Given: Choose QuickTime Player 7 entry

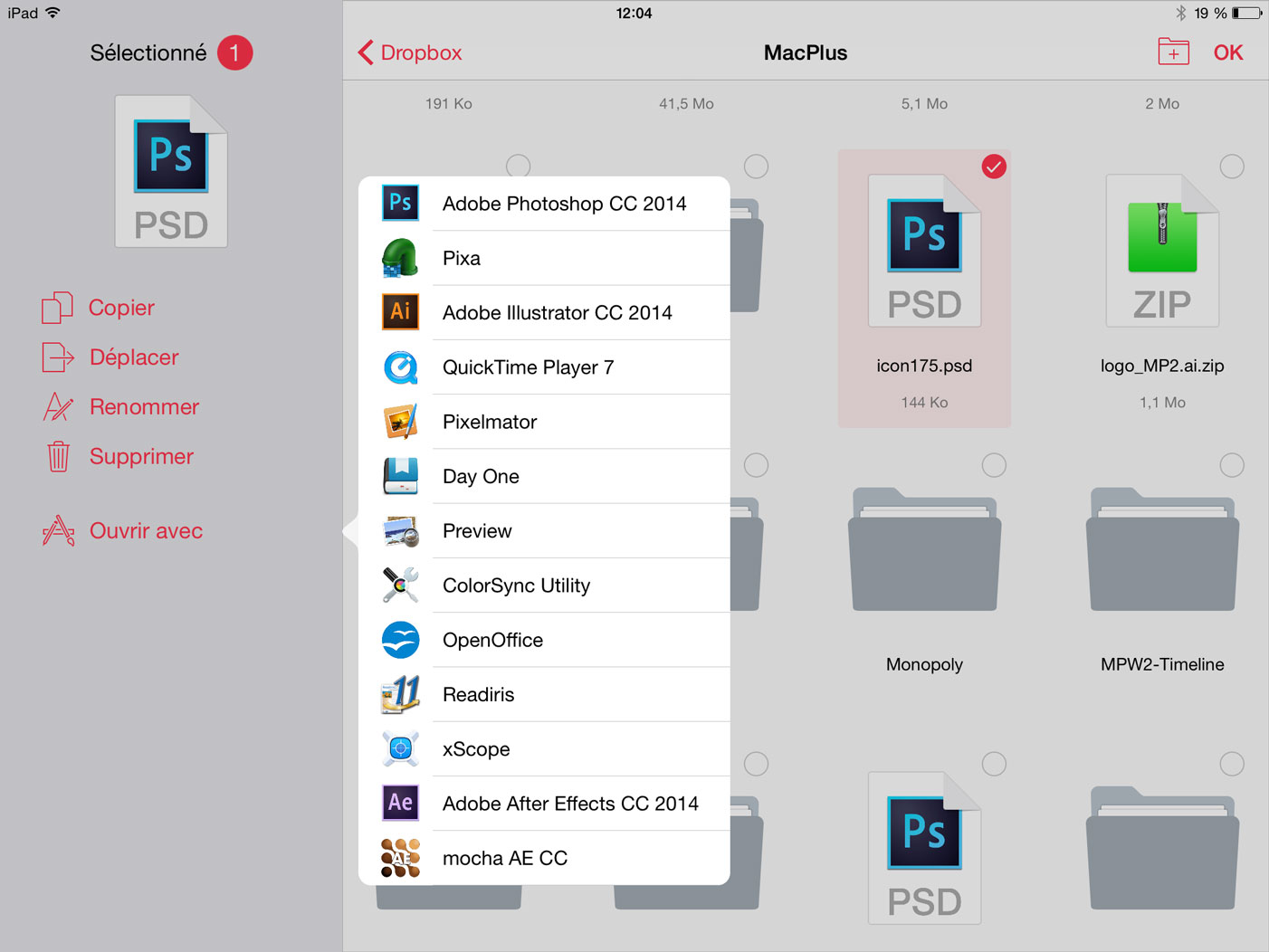Looking at the screenshot, I should click(544, 367).
